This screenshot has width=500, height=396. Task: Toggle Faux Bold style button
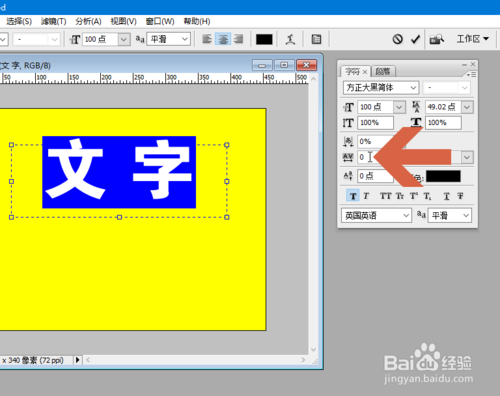coord(353,196)
